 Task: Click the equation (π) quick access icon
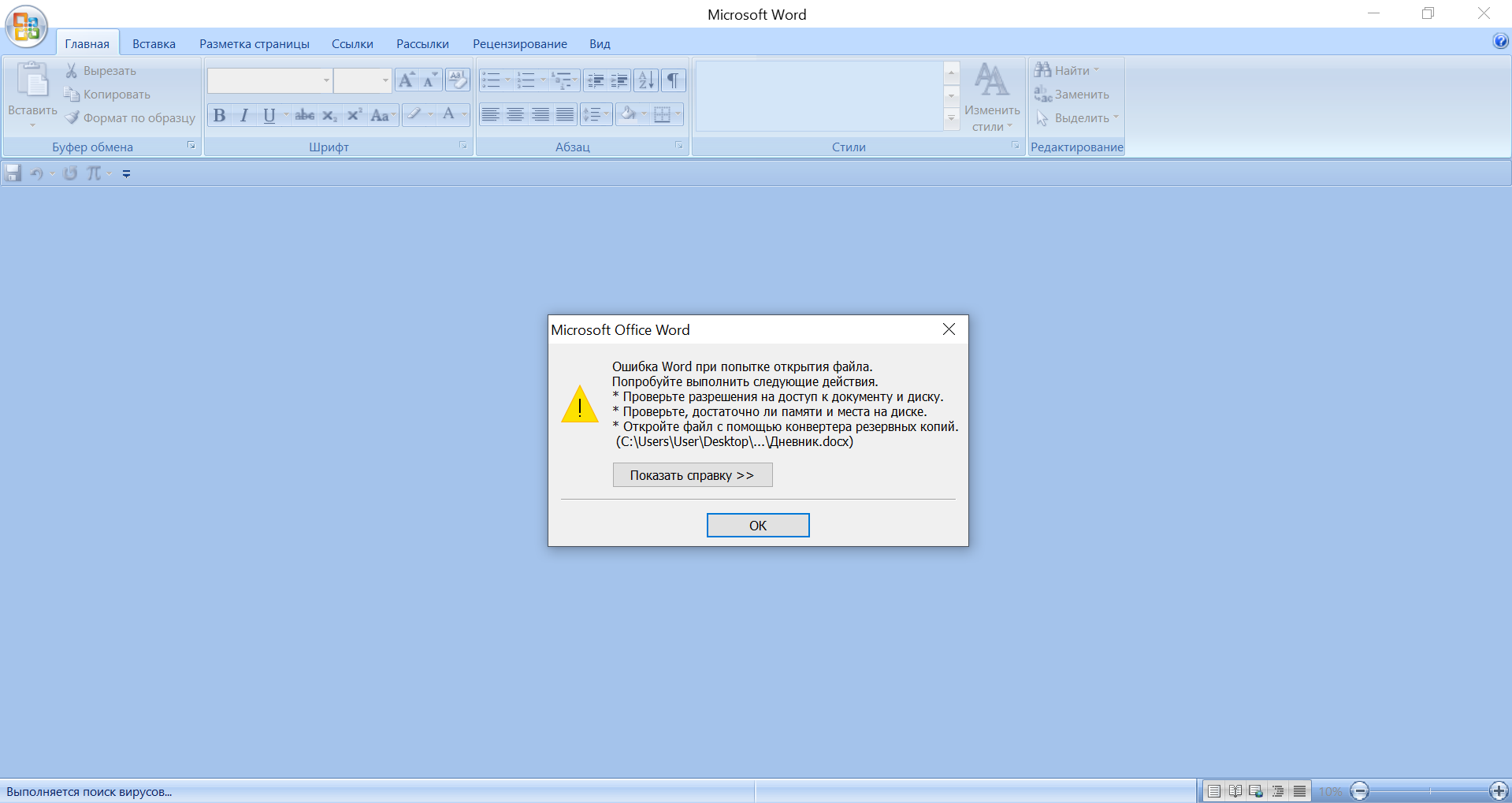tap(94, 173)
